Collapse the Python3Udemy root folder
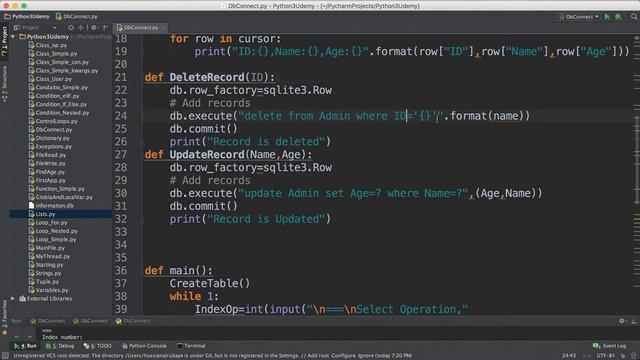Viewport: 640px width, 360px height. [x=13, y=37]
